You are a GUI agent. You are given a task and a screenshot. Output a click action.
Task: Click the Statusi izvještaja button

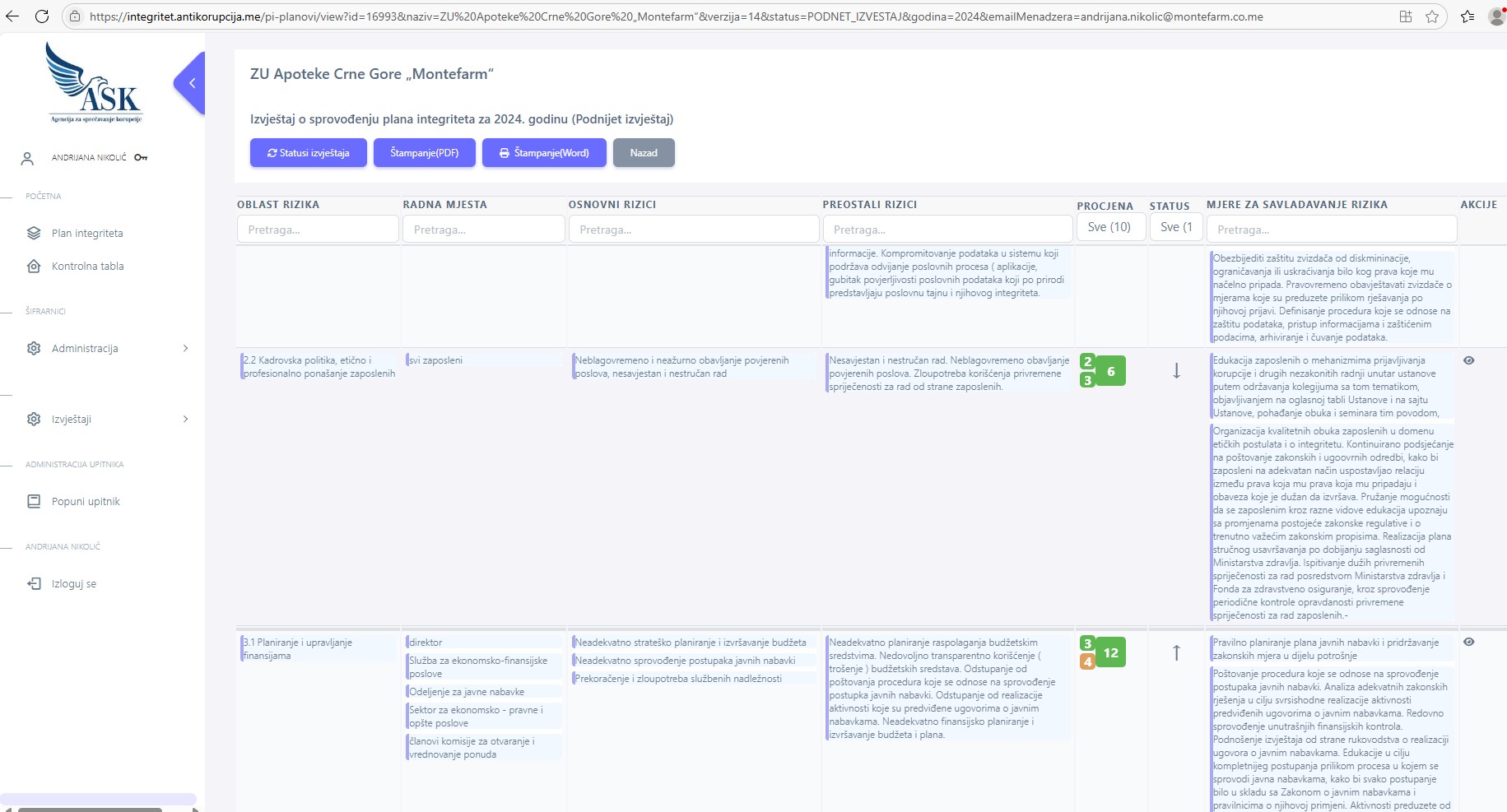309,153
